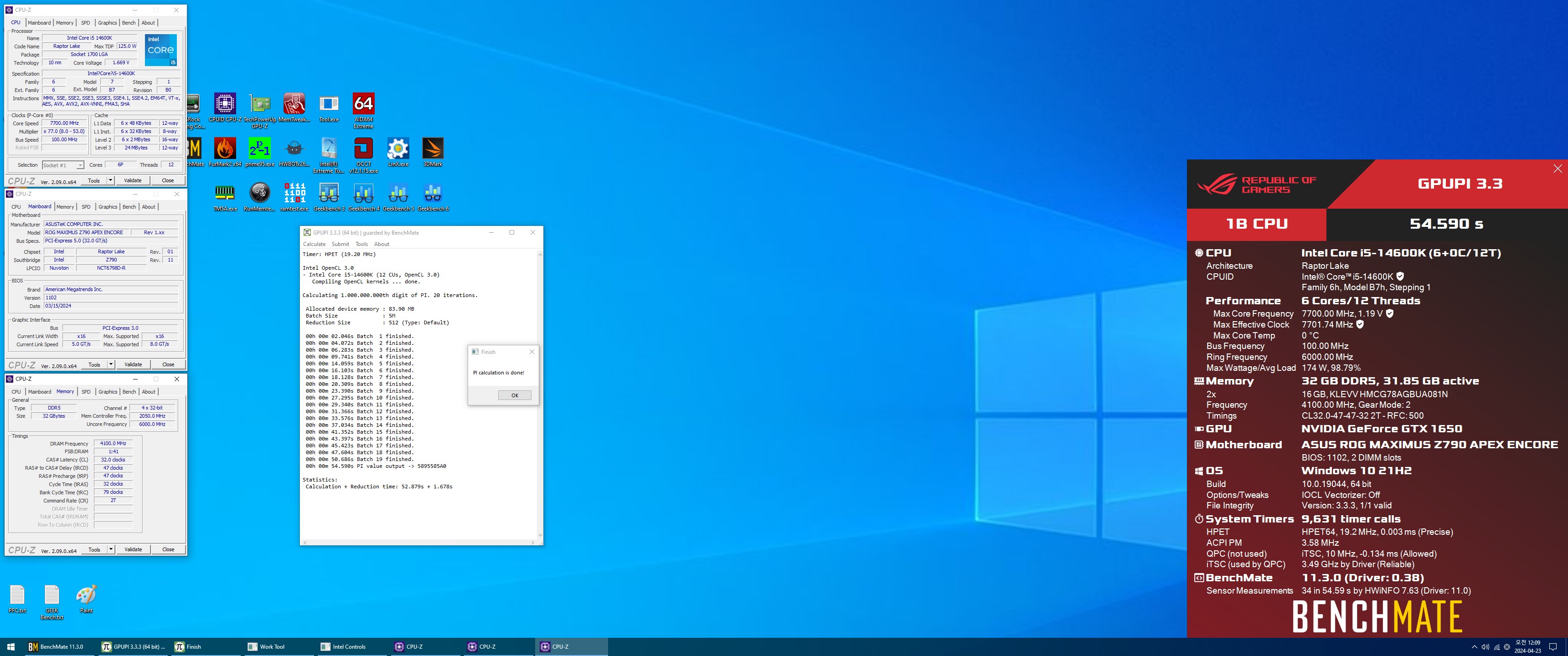Image resolution: width=1568 pixels, height=656 pixels.
Task: Open Tools menu in GPUPI
Action: tap(361, 244)
